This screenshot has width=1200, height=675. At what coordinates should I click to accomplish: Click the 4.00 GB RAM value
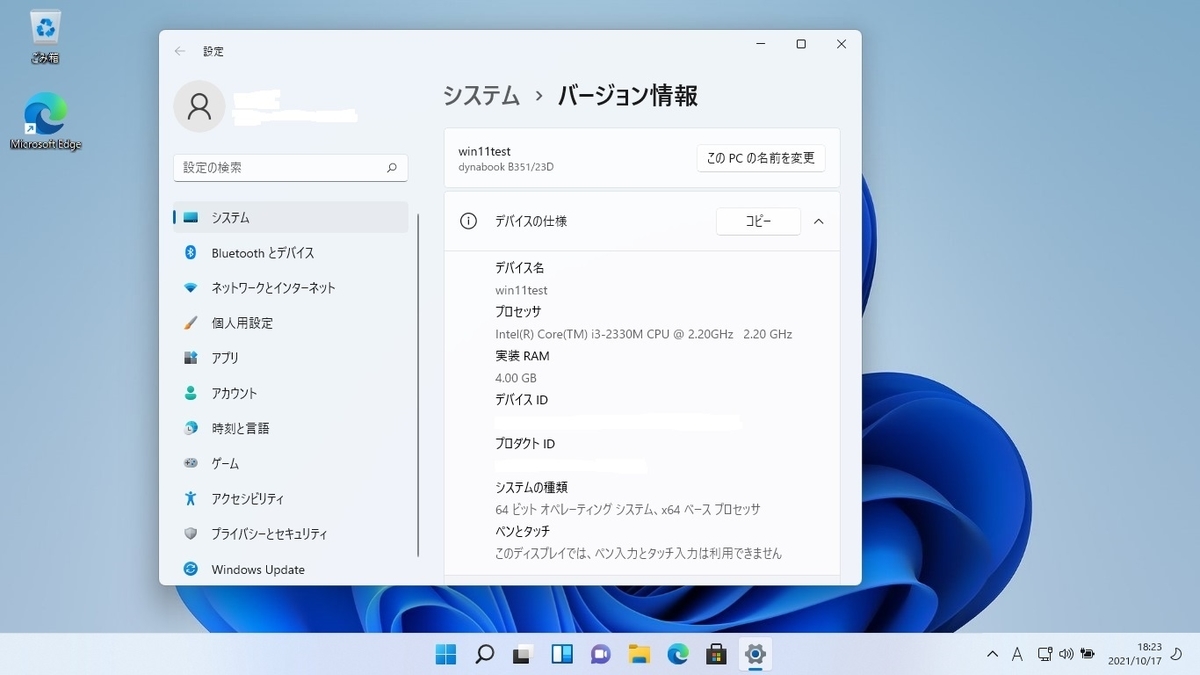click(516, 378)
